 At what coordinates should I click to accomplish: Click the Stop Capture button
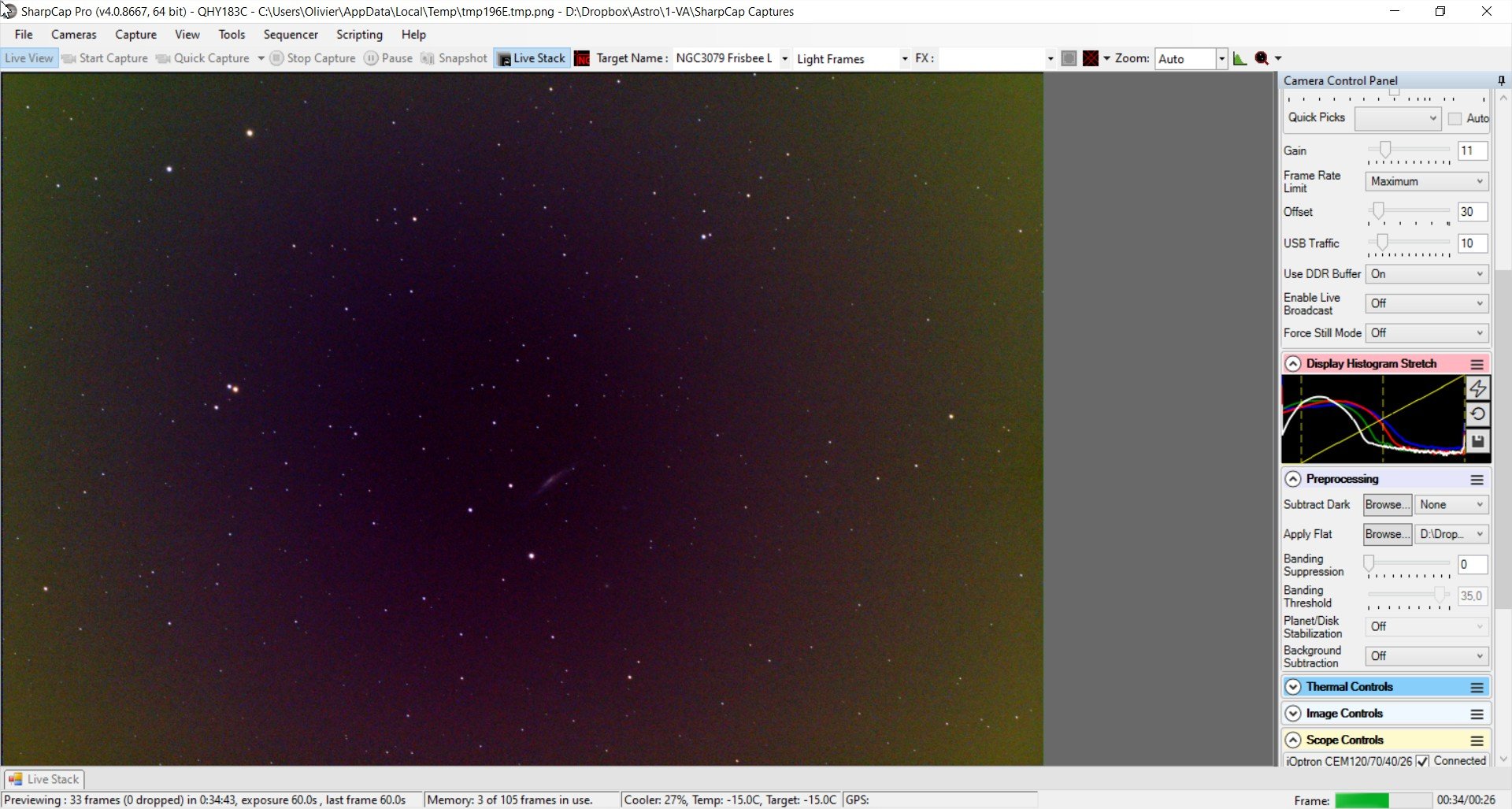click(313, 58)
